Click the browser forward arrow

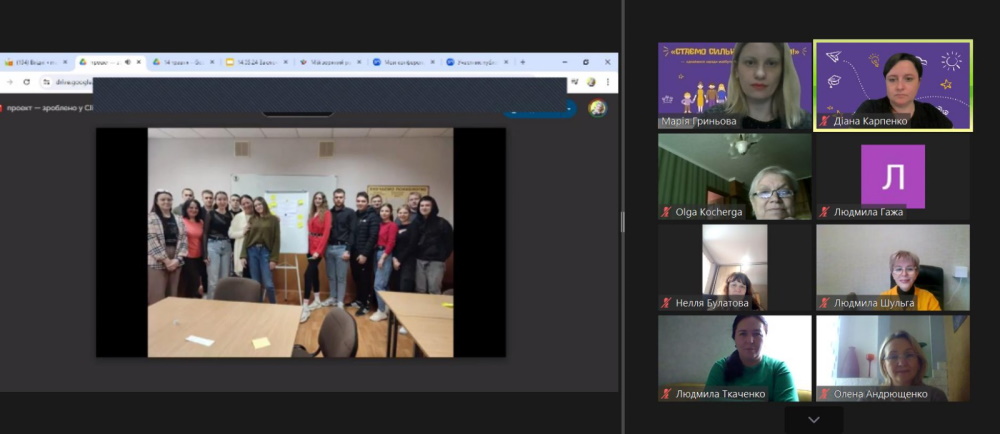coord(10,82)
